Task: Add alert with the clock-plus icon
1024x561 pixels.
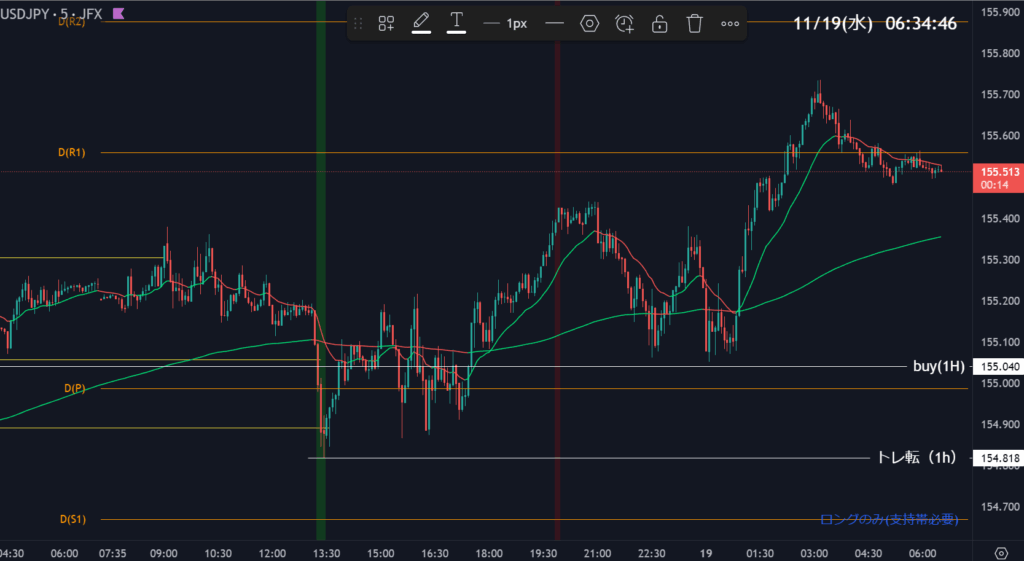Action: point(624,23)
